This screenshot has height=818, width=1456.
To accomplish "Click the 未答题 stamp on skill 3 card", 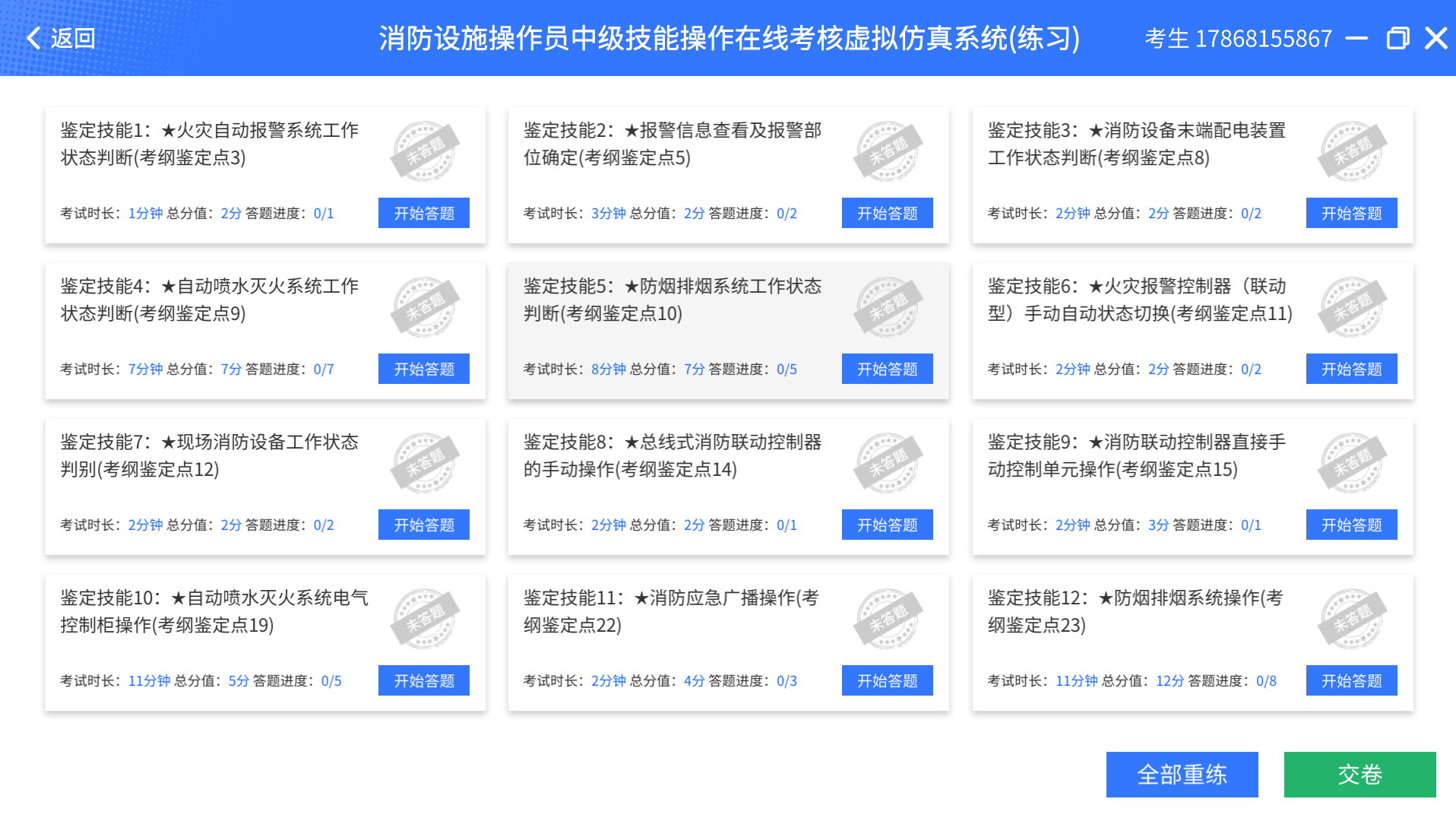I will click(x=1352, y=151).
